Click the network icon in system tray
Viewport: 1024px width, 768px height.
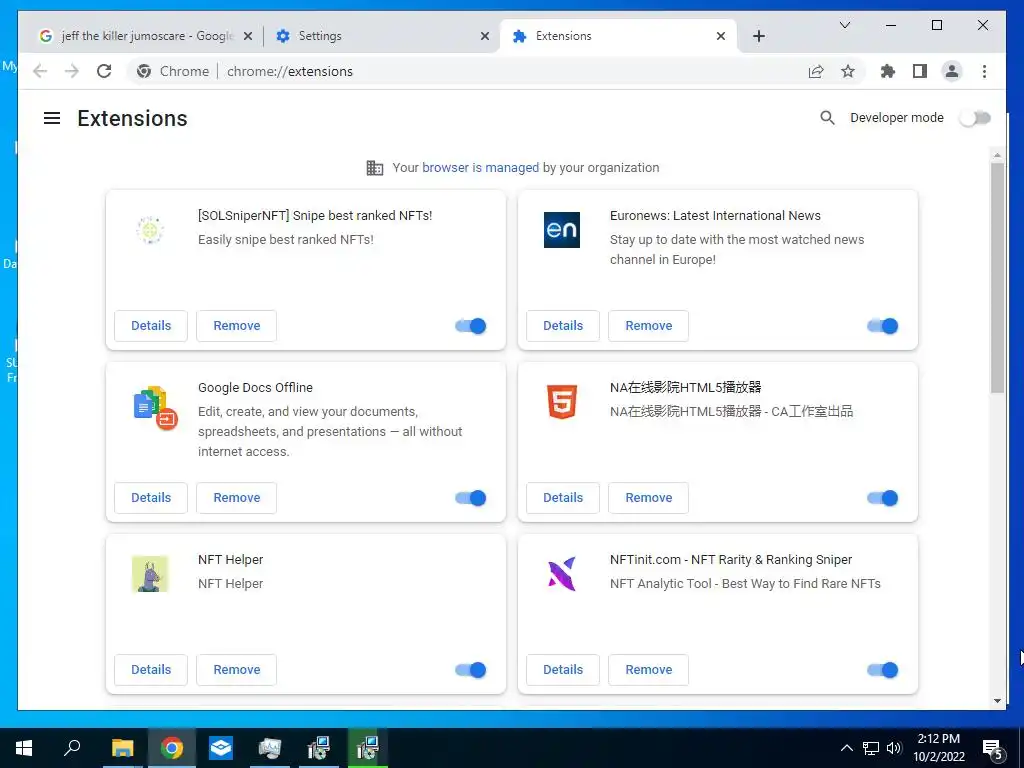pyautogui.click(x=871, y=748)
